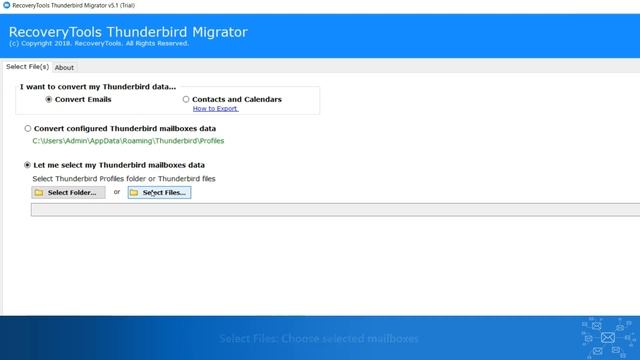Click the copyright 2018 RecoveryTools notice

[99, 43]
